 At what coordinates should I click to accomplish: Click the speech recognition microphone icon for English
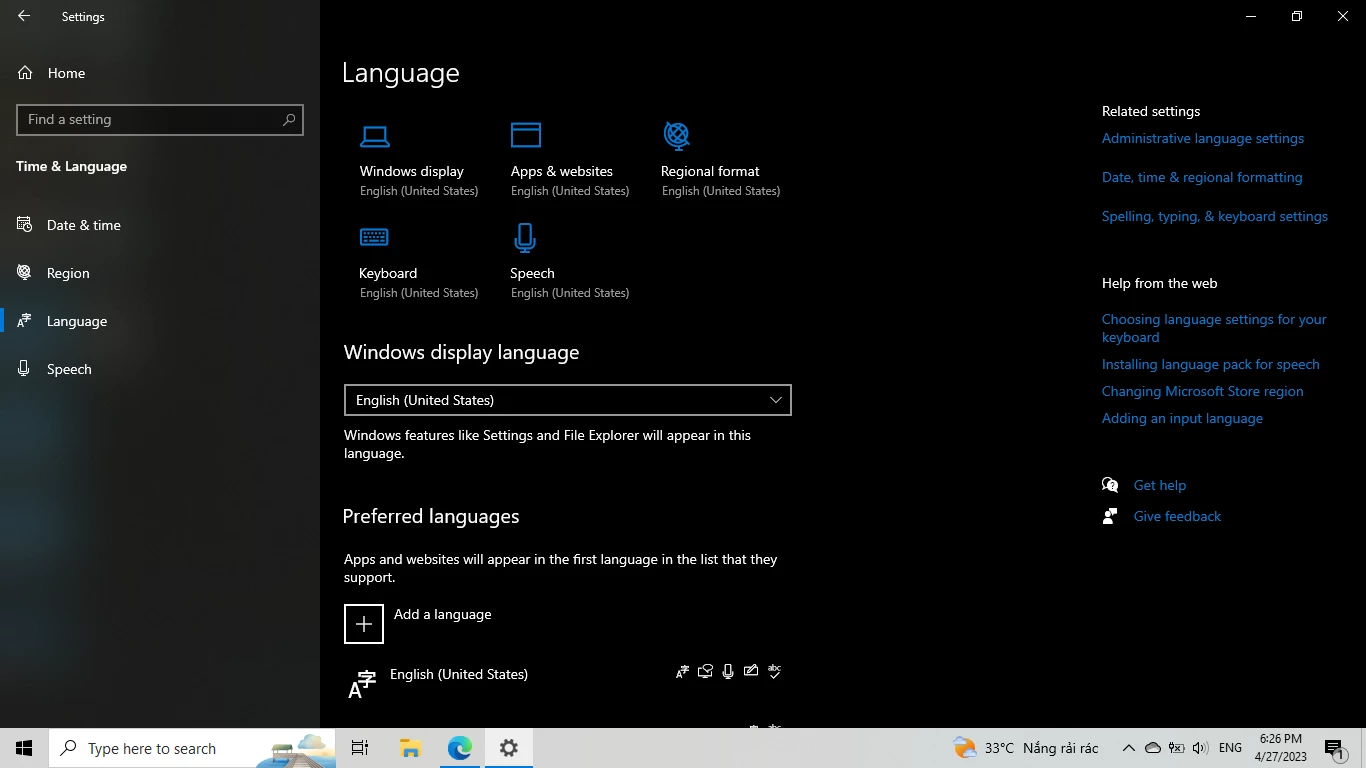tap(728, 672)
